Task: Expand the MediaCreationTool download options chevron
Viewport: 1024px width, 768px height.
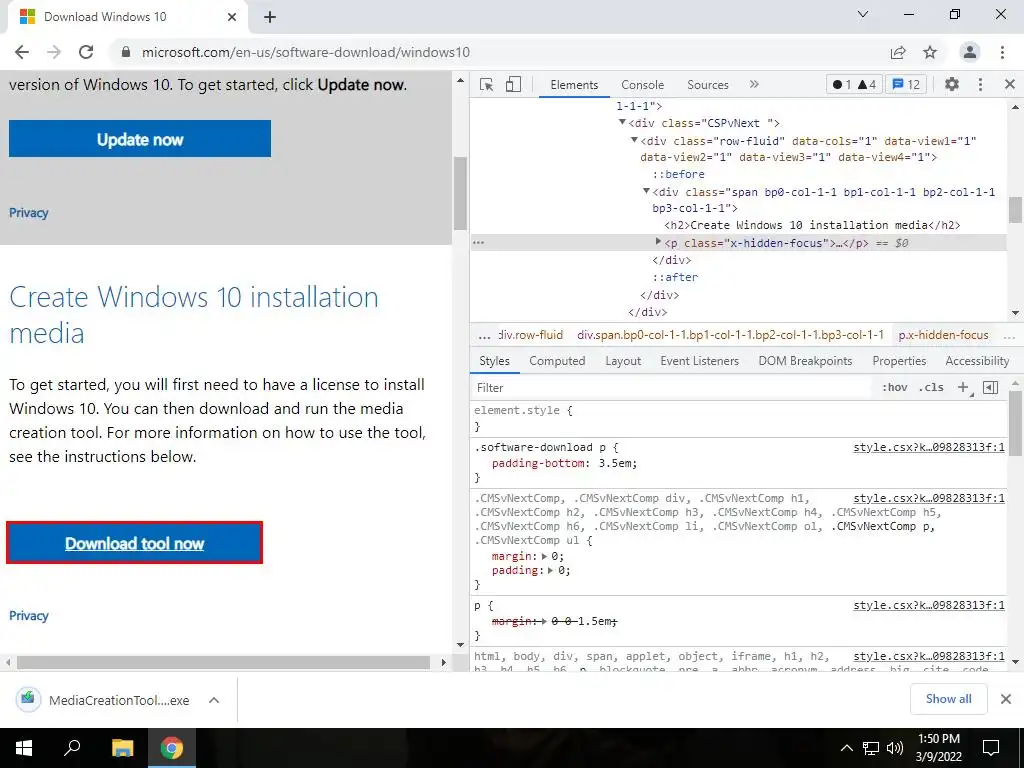Action: pos(214,700)
